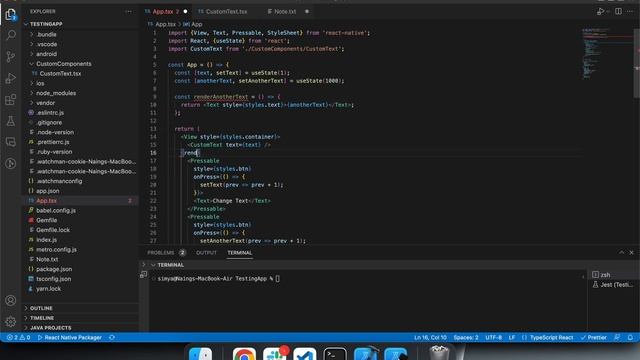Change end of line via LF
Image resolution: width=640 pixels, height=360 pixels.
point(512,338)
